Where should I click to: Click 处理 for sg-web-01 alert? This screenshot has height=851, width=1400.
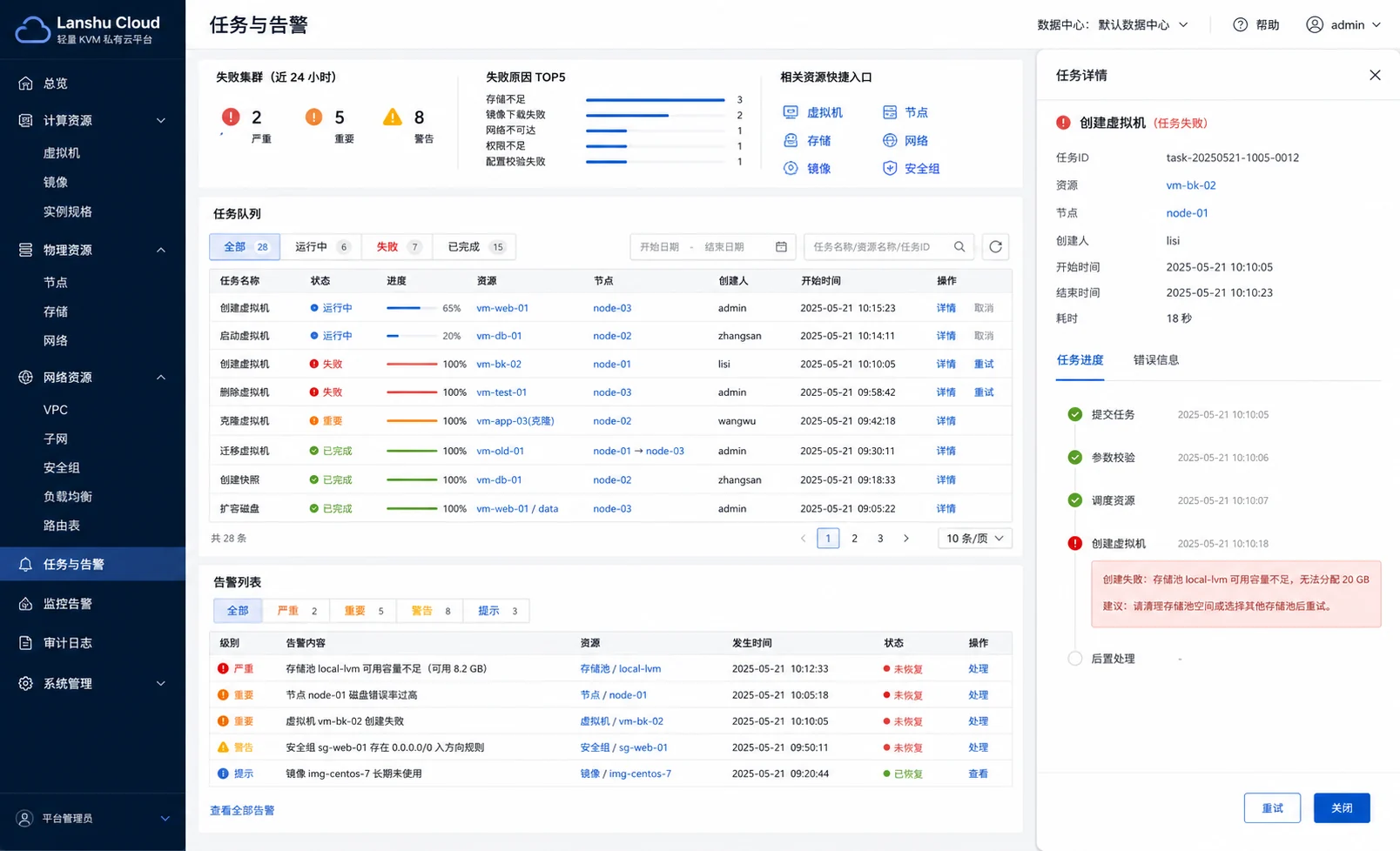pyautogui.click(x=979, y=747)
